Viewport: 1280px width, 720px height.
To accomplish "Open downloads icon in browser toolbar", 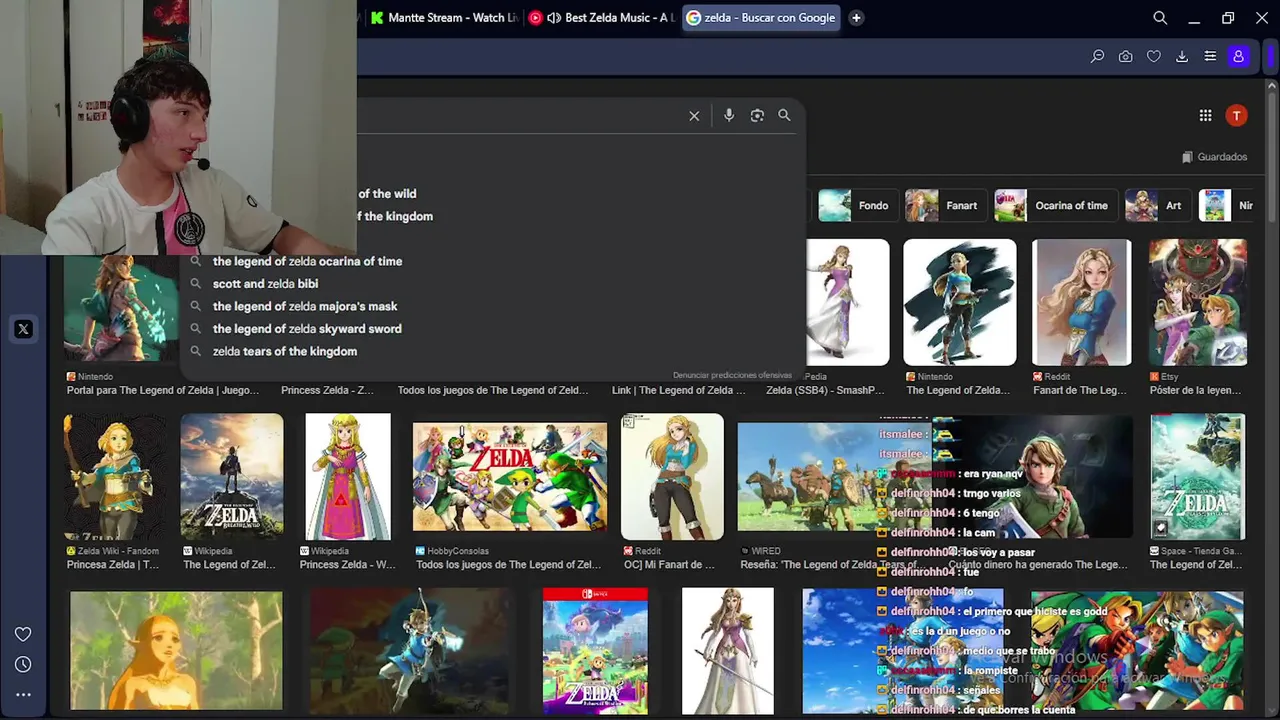I will tap(1182, 57).
